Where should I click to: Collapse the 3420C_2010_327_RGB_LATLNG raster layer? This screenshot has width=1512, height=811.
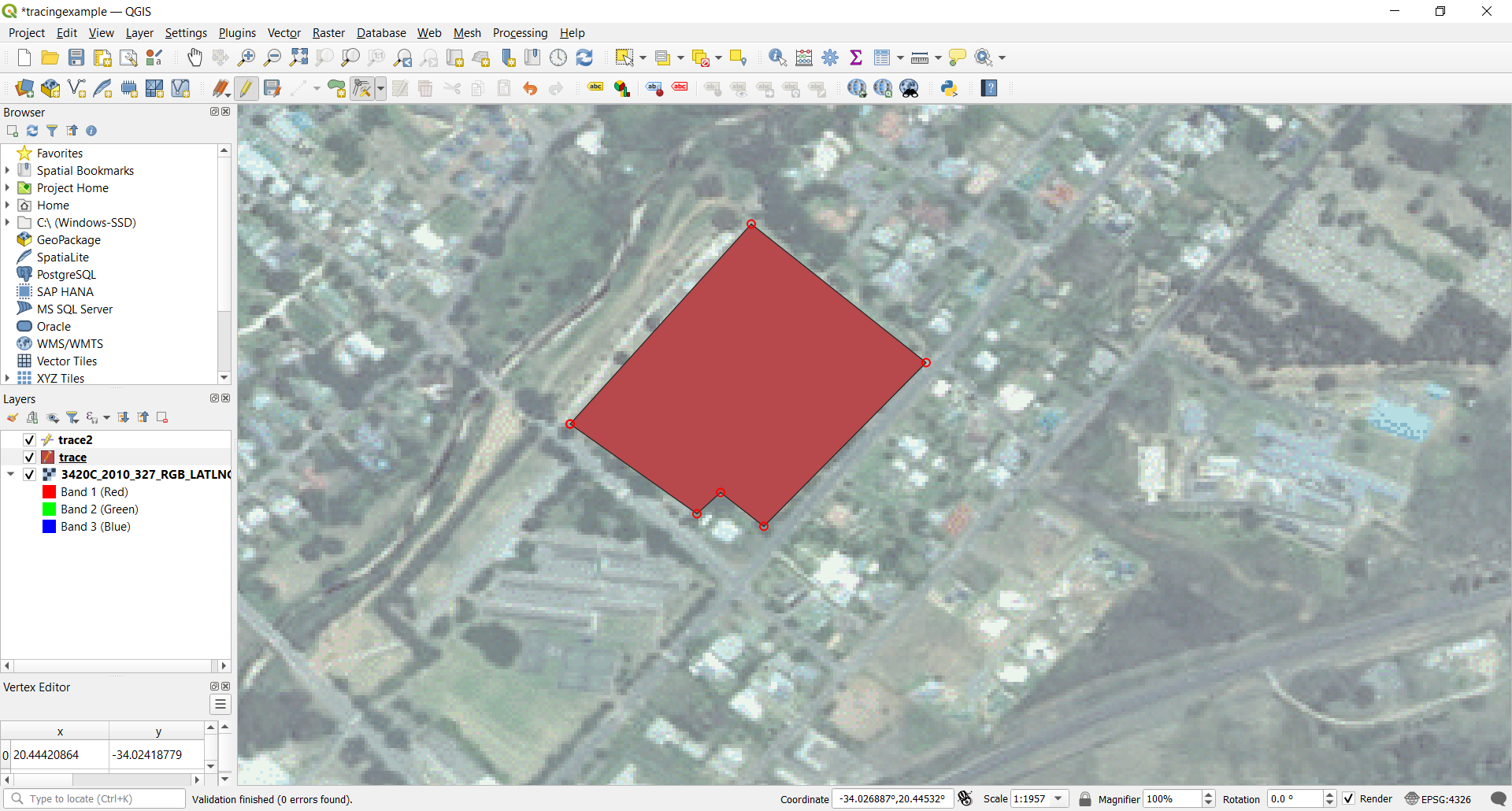click(10, 474)
